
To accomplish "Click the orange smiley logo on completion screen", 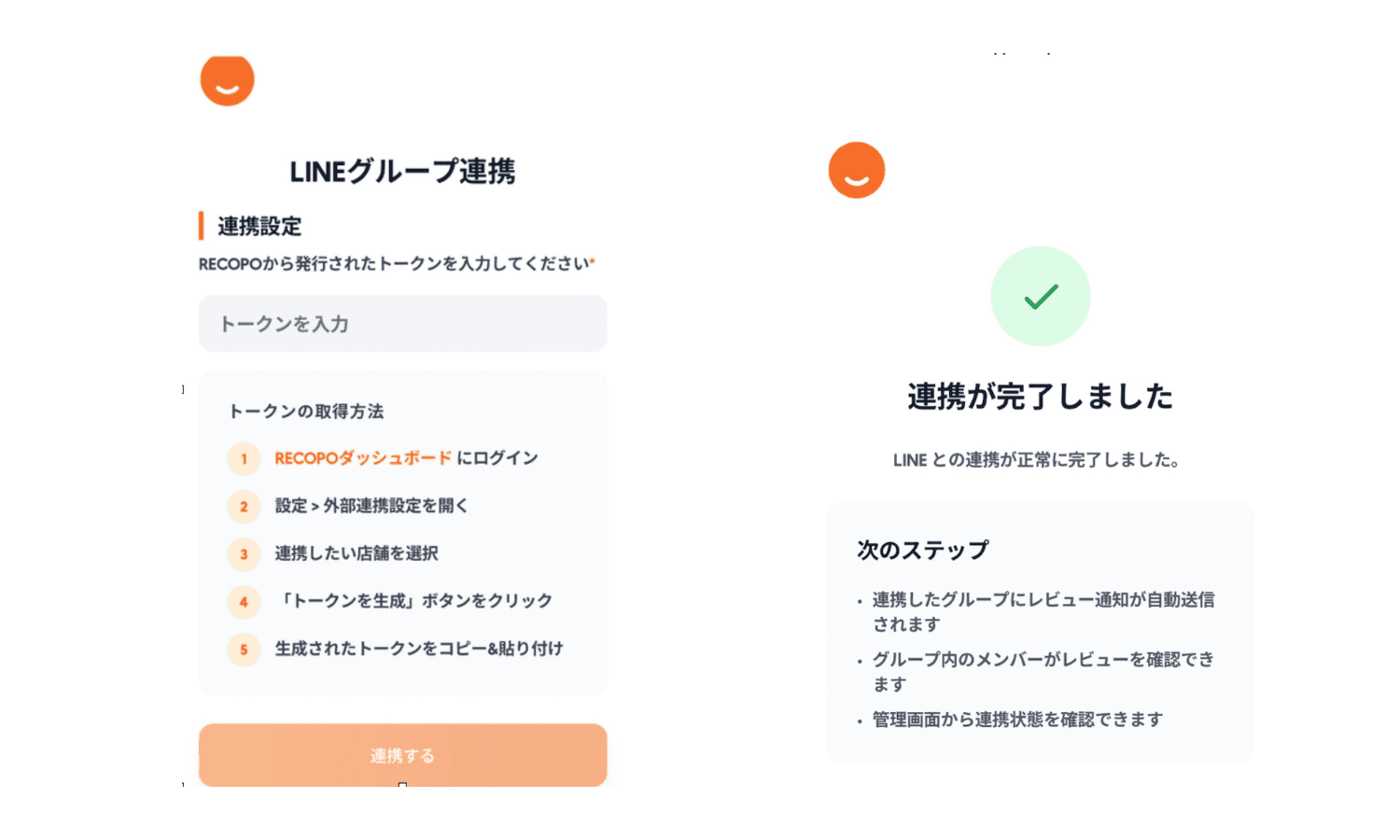I will pos(857,170).
